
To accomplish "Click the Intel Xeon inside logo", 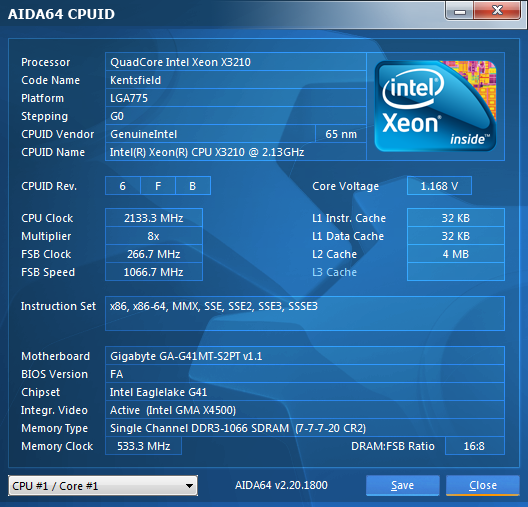I will point(435,106).
